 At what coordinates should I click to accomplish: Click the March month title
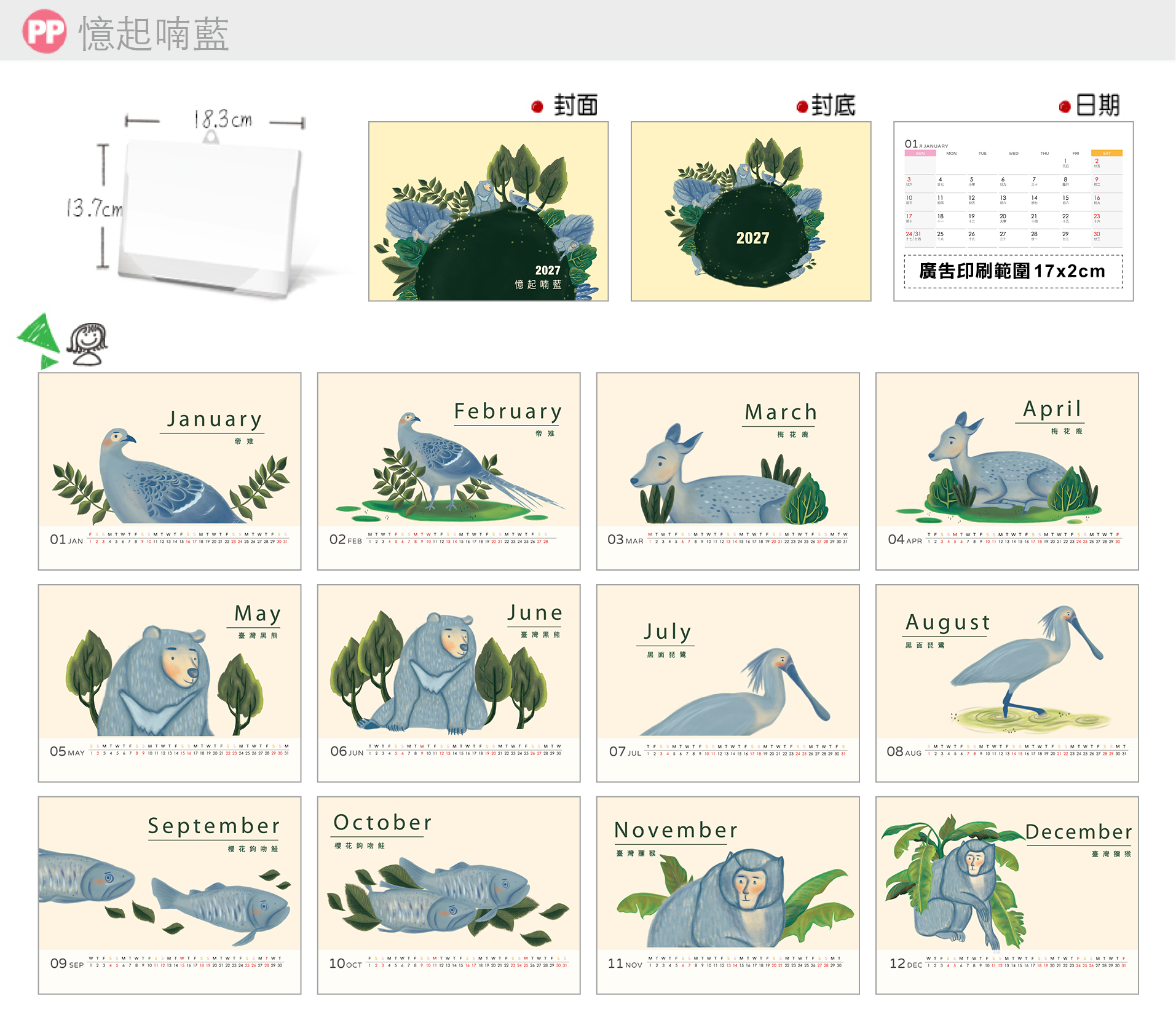(781, 412)
